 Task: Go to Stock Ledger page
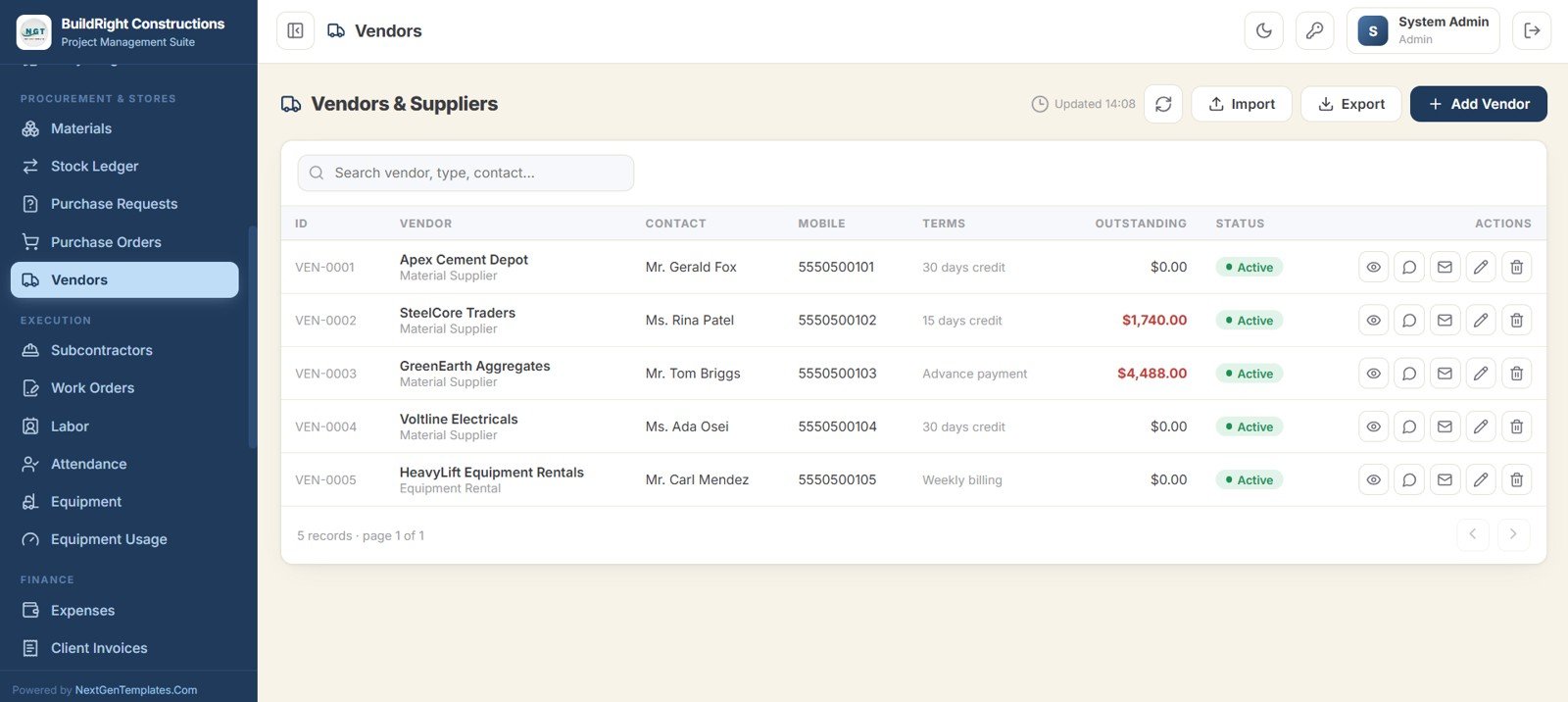click(x=124, y=166)
